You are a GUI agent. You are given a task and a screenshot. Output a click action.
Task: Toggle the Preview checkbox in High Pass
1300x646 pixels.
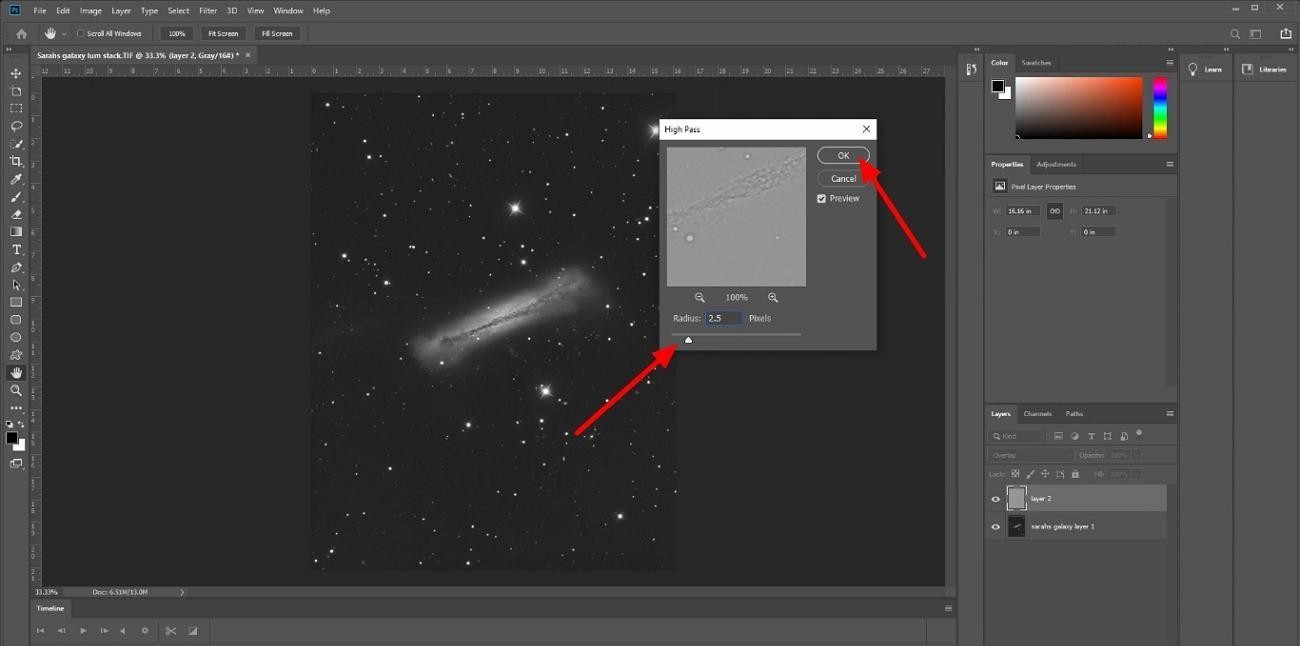821,198
